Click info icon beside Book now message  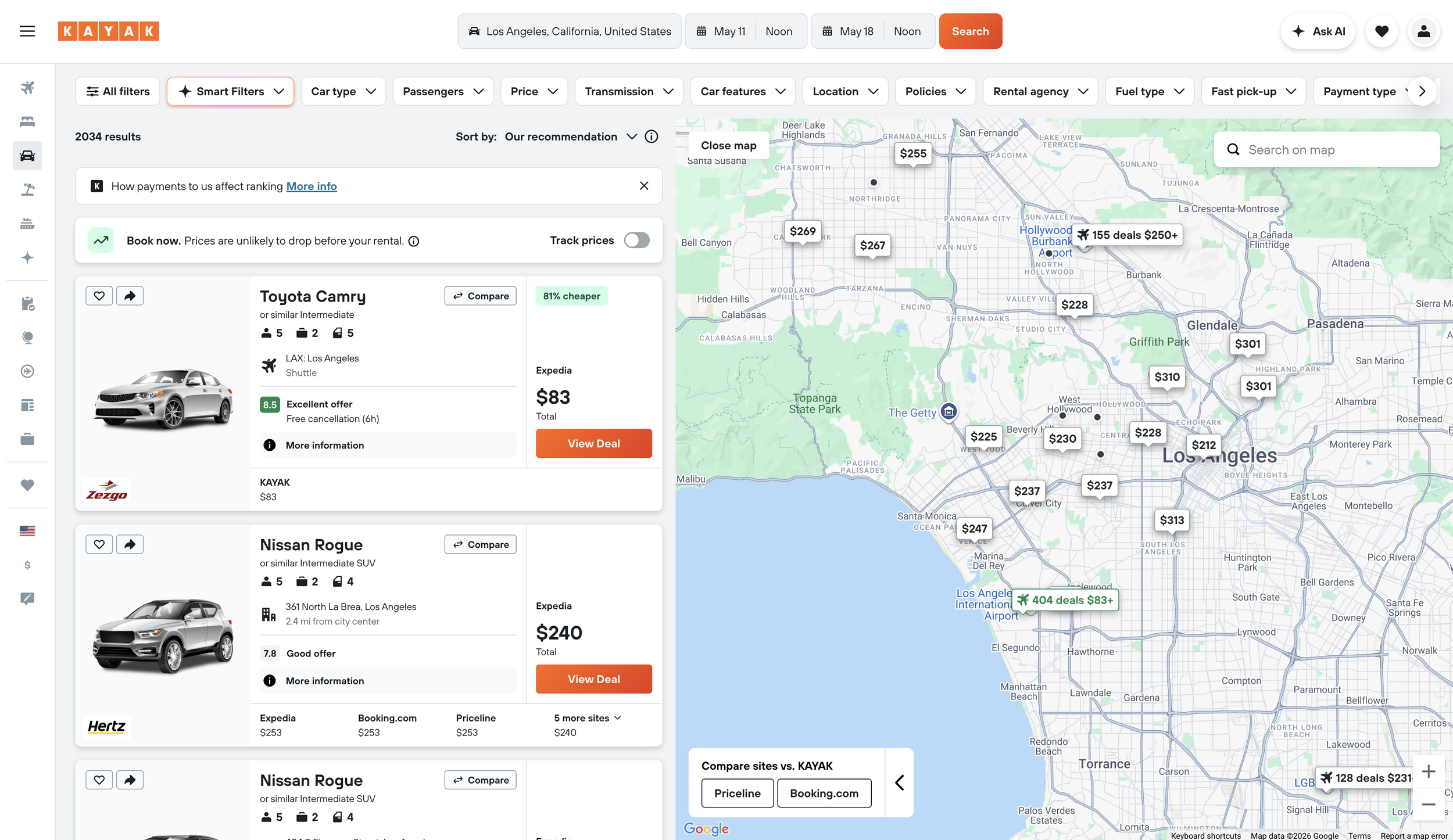[x=414, y=241]
